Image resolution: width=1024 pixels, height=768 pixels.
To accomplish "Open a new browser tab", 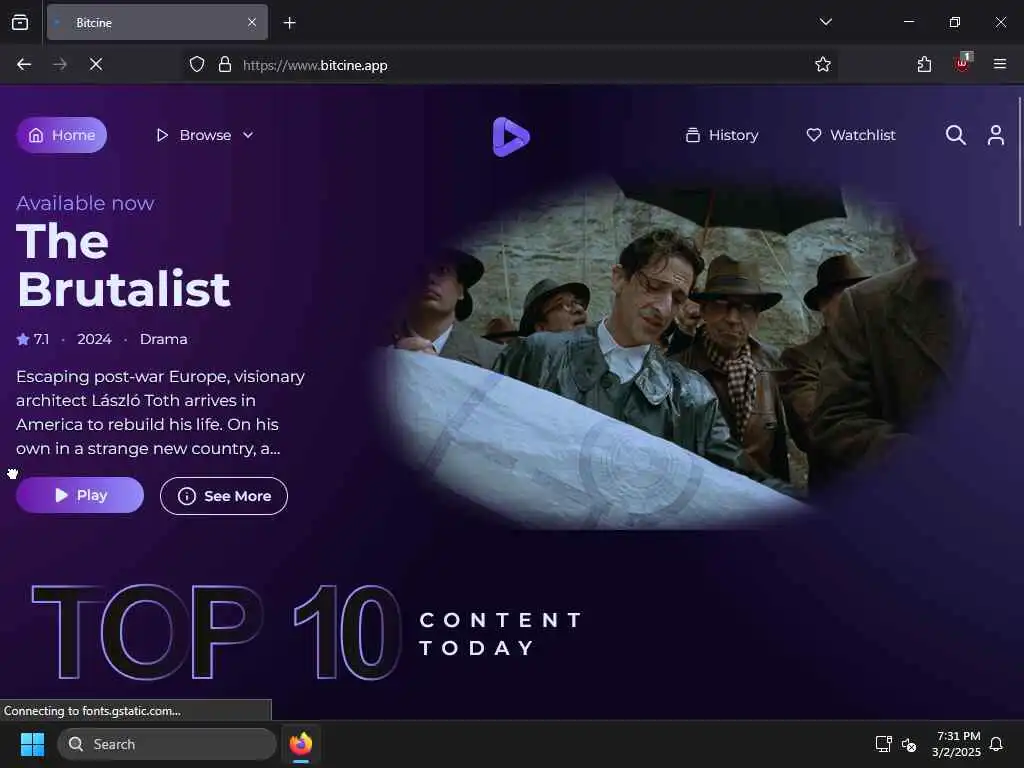I will [x=289, y=23].
